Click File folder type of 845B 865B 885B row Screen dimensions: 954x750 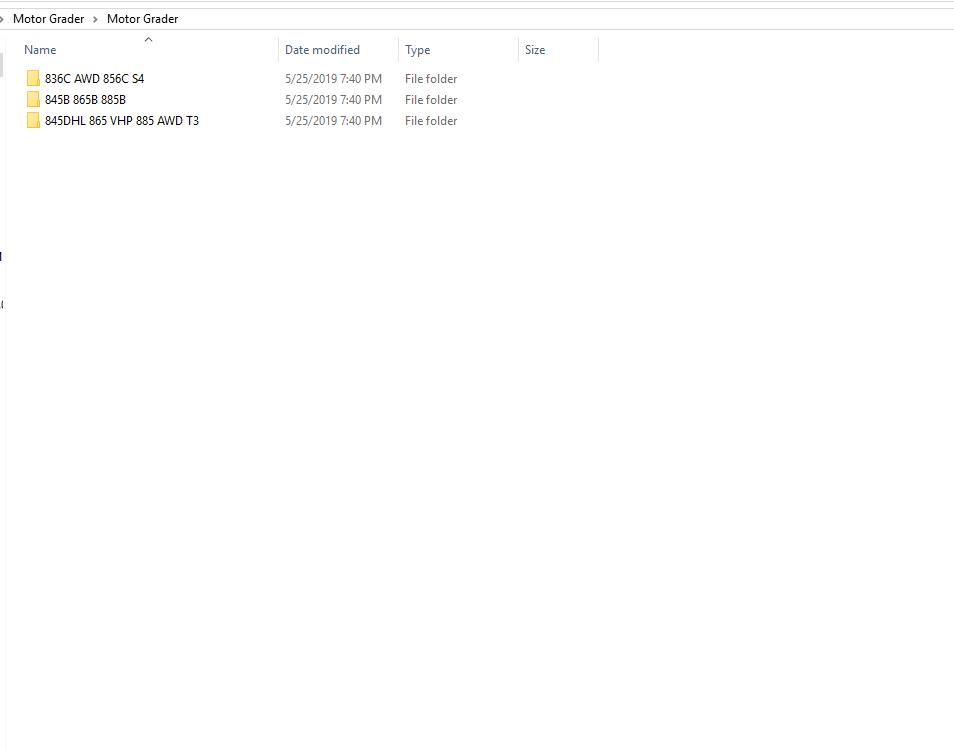click(431, 100)
